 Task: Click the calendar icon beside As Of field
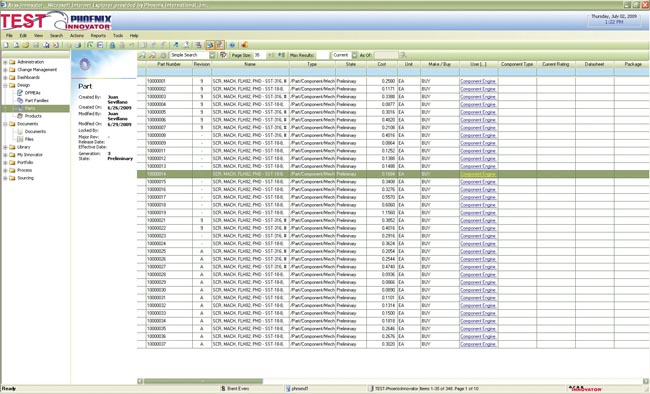click(403, 55)
